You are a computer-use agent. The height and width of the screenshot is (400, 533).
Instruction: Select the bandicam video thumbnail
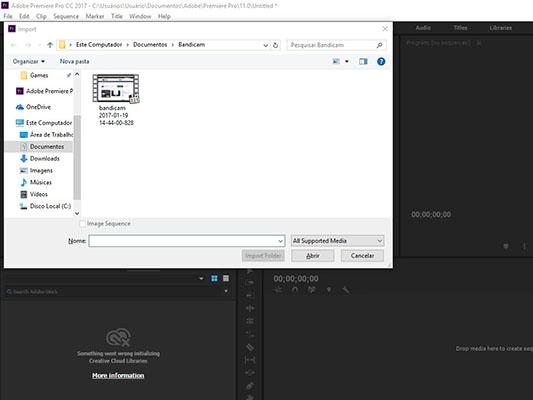(116, 89)
